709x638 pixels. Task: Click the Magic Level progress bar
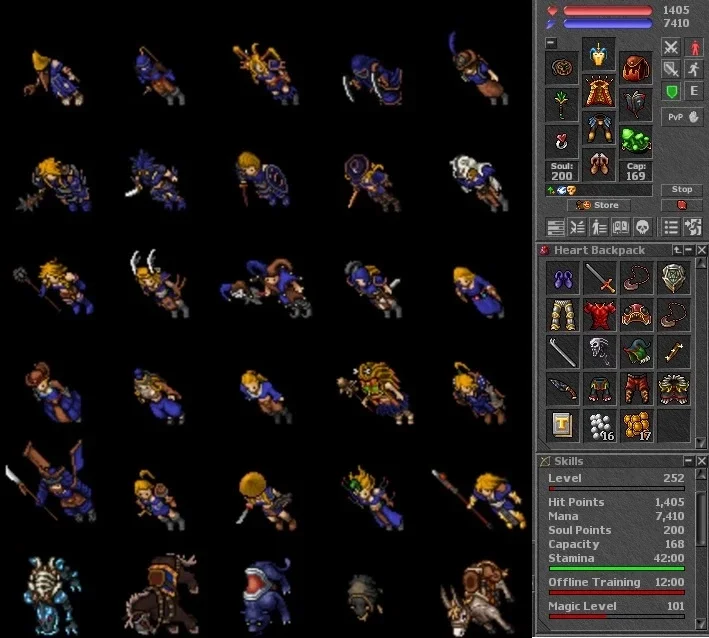pos(616,616)
